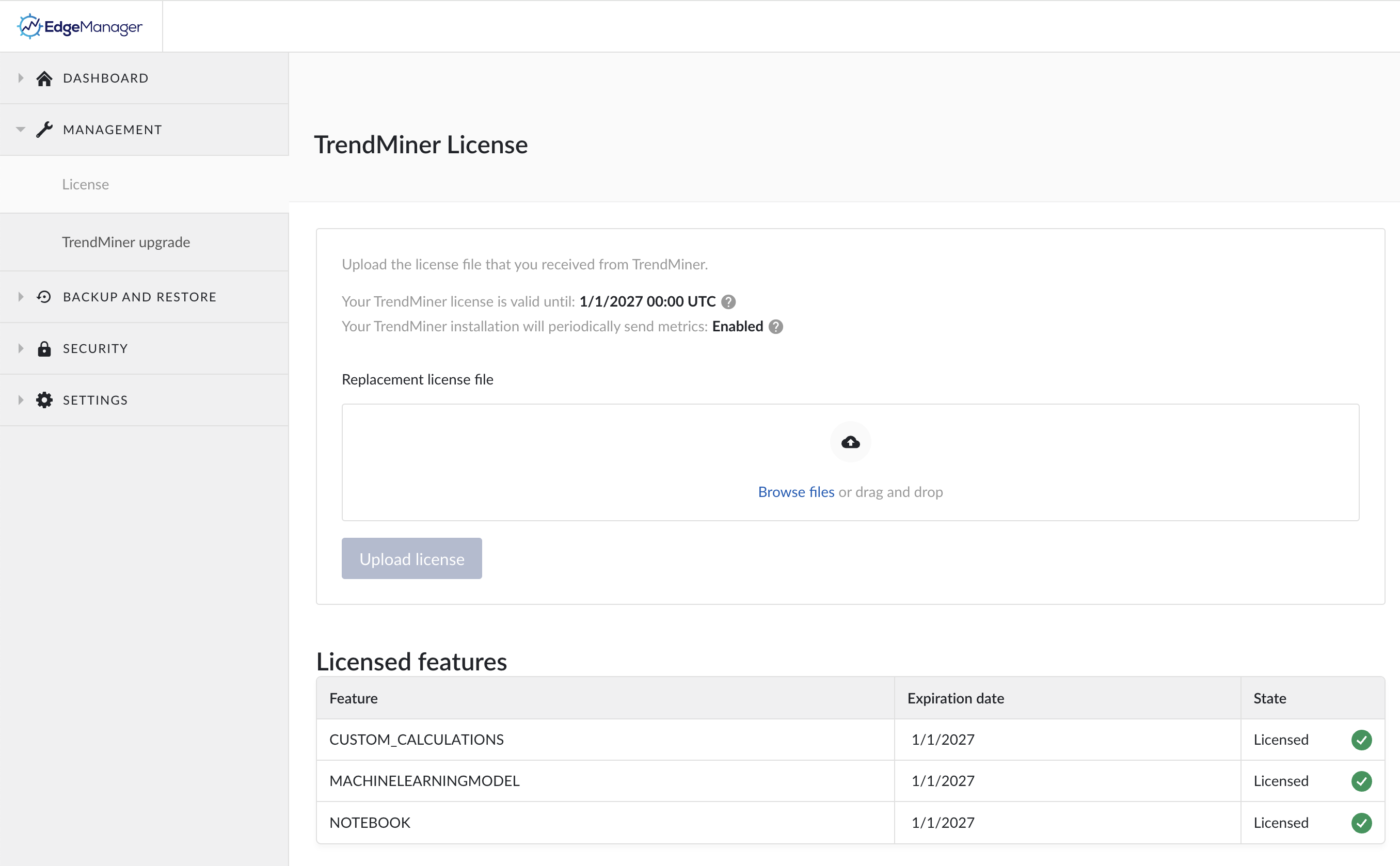Click the Management wrench icon
Image resolution: width=1400 pixels, height=866 pixels.
(x=44, y=130)
